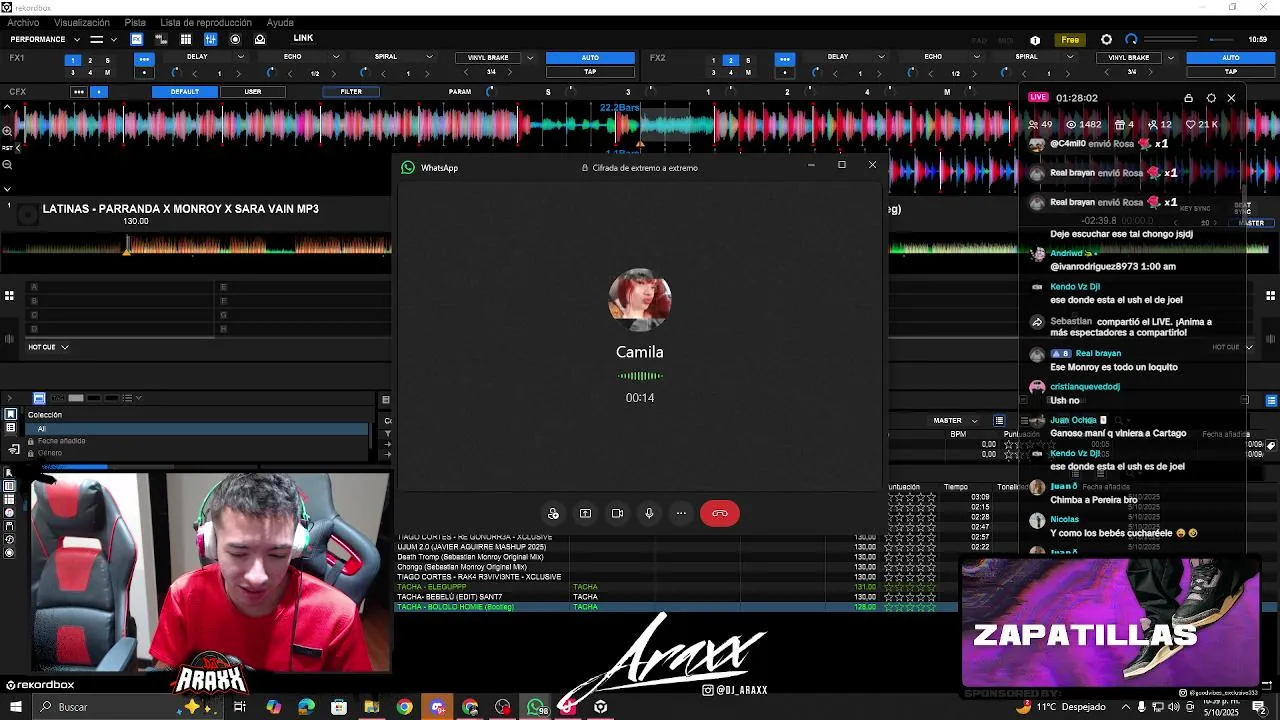
Task: Click the lock icon on live overlay
Action: pyautogui.click(x=1188, y=98)
